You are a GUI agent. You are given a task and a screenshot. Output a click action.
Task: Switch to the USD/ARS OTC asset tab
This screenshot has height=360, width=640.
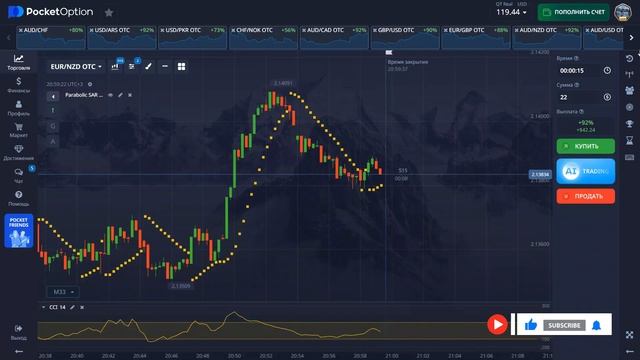click(122, 38)
